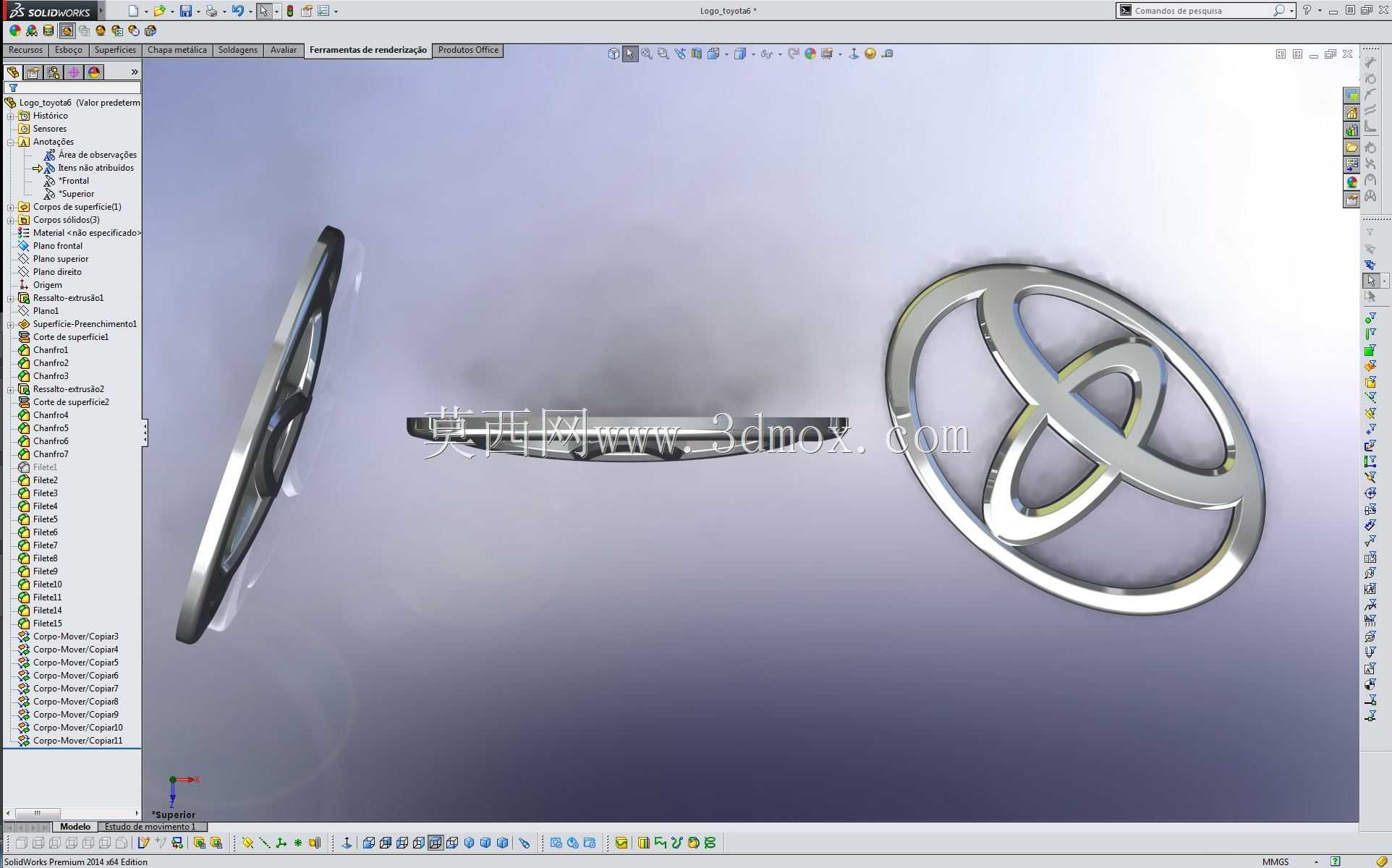Viewport: 1392px width, 868px height.
Task: Click the Open file folder icon
Action: 159,11
